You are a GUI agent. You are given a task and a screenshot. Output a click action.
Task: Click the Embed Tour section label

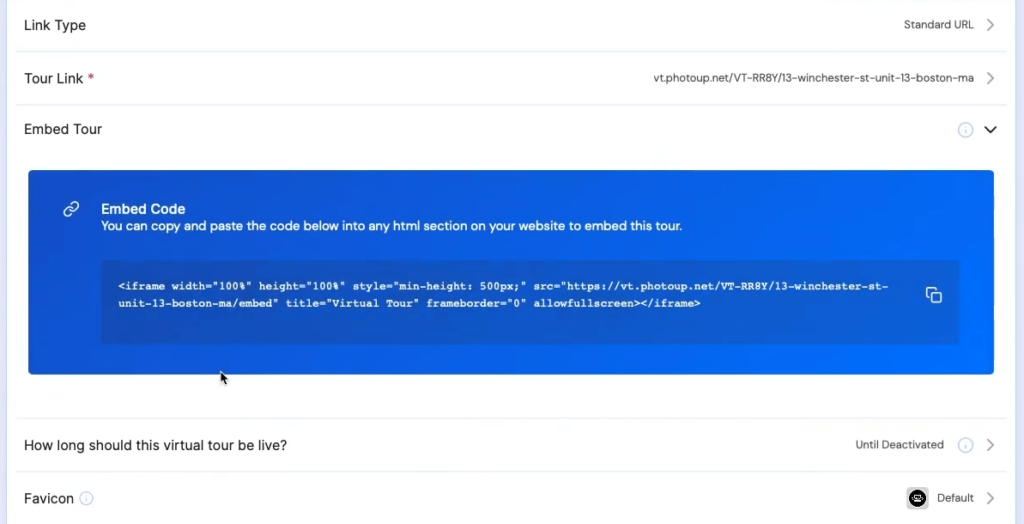point(63,129)
